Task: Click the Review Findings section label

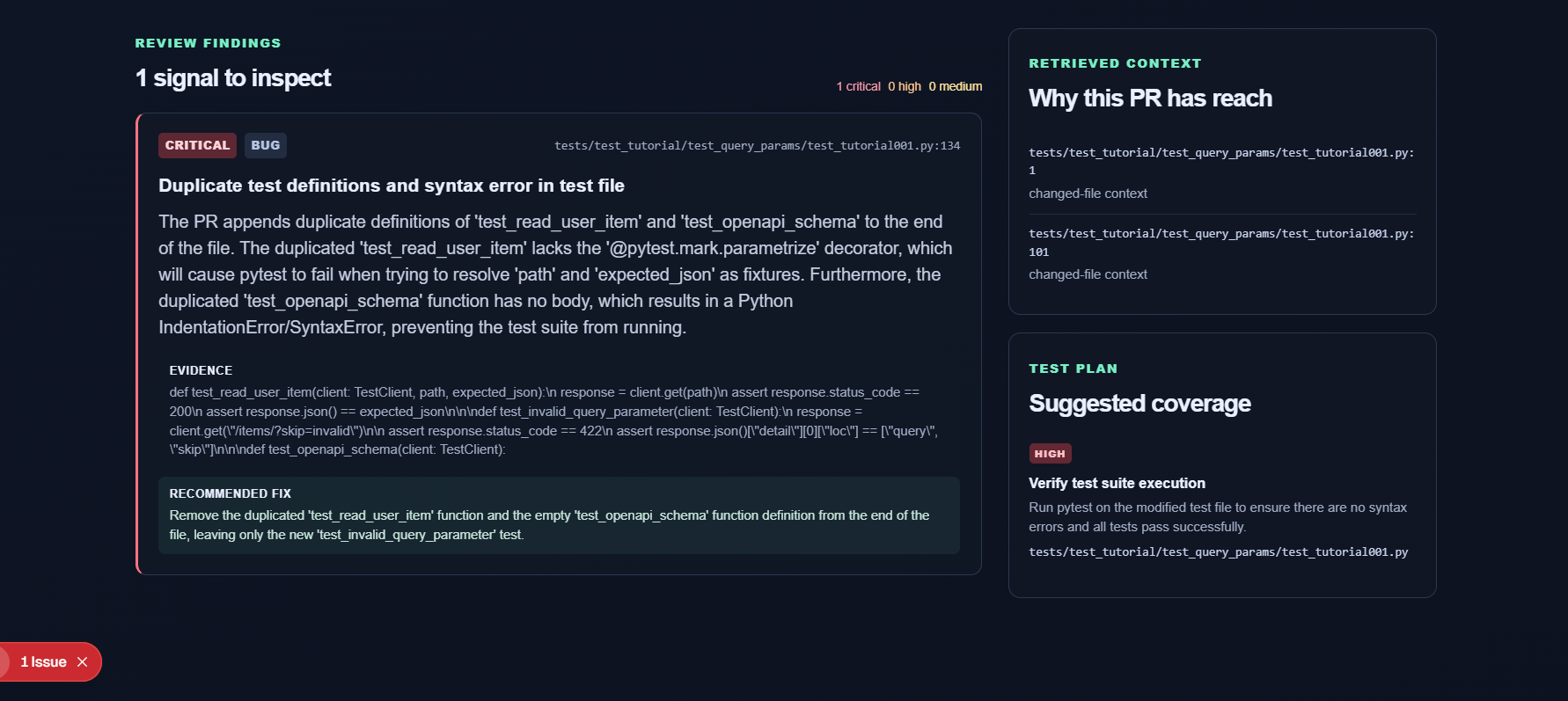Action: click(208, 43)
